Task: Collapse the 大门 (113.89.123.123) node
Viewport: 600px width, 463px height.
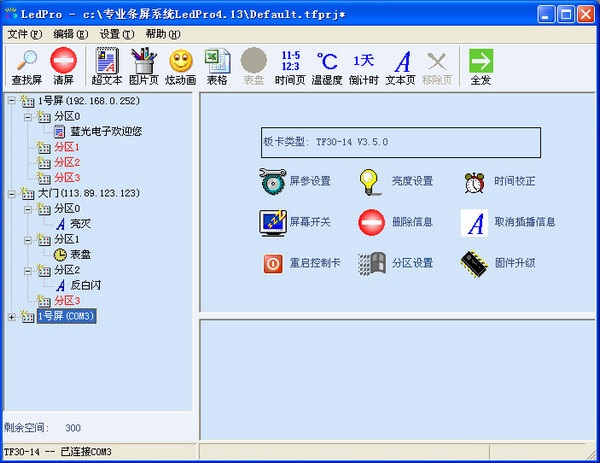Action: point(12,194)
